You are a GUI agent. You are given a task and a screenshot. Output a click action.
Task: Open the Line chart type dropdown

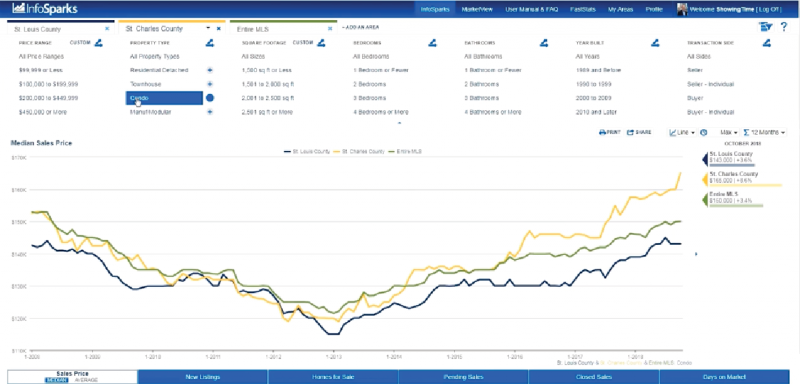(682, 132)
